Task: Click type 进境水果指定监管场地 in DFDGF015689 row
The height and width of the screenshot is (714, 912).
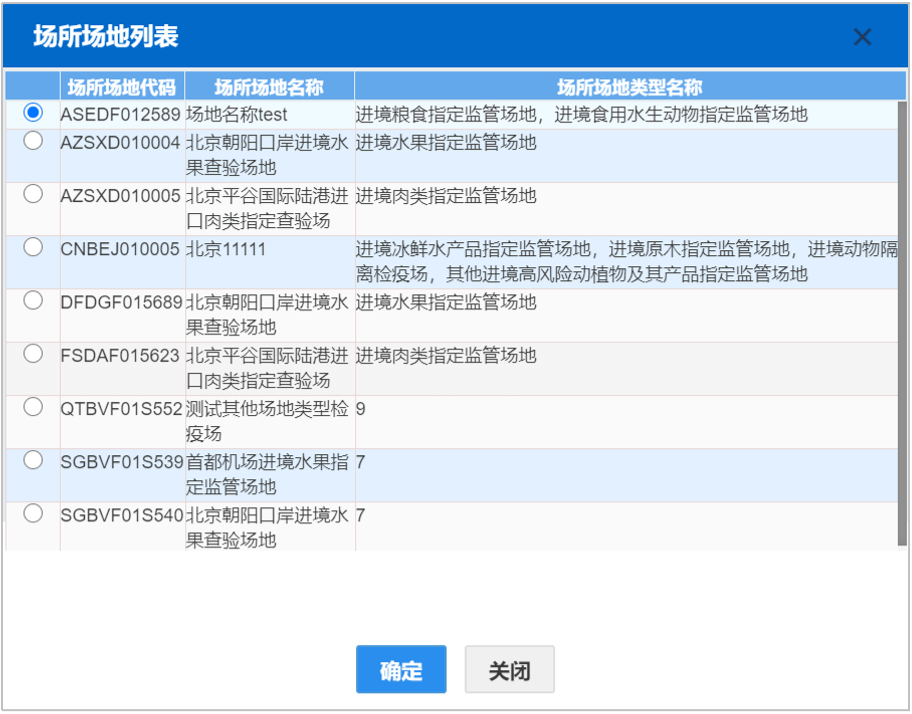Action: (446, 302)
